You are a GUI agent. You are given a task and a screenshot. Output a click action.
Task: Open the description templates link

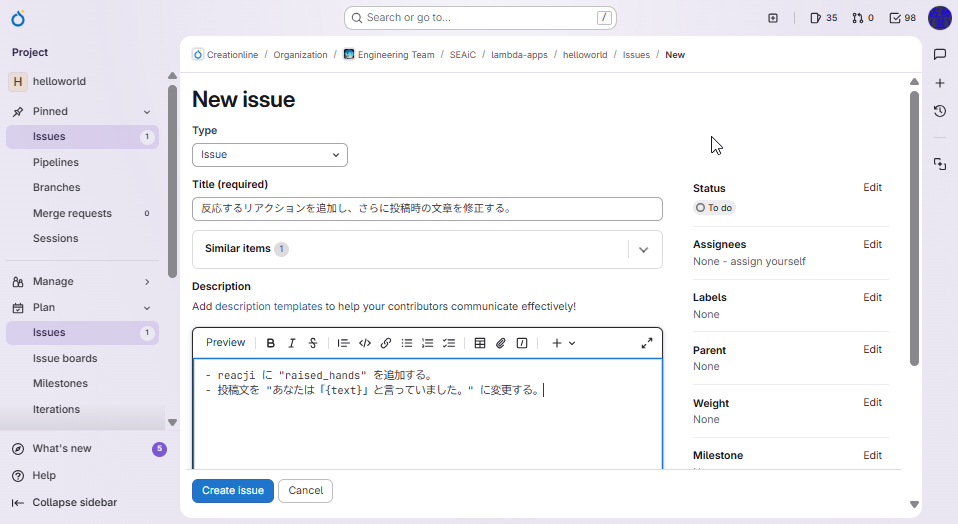tap(268, 307)
